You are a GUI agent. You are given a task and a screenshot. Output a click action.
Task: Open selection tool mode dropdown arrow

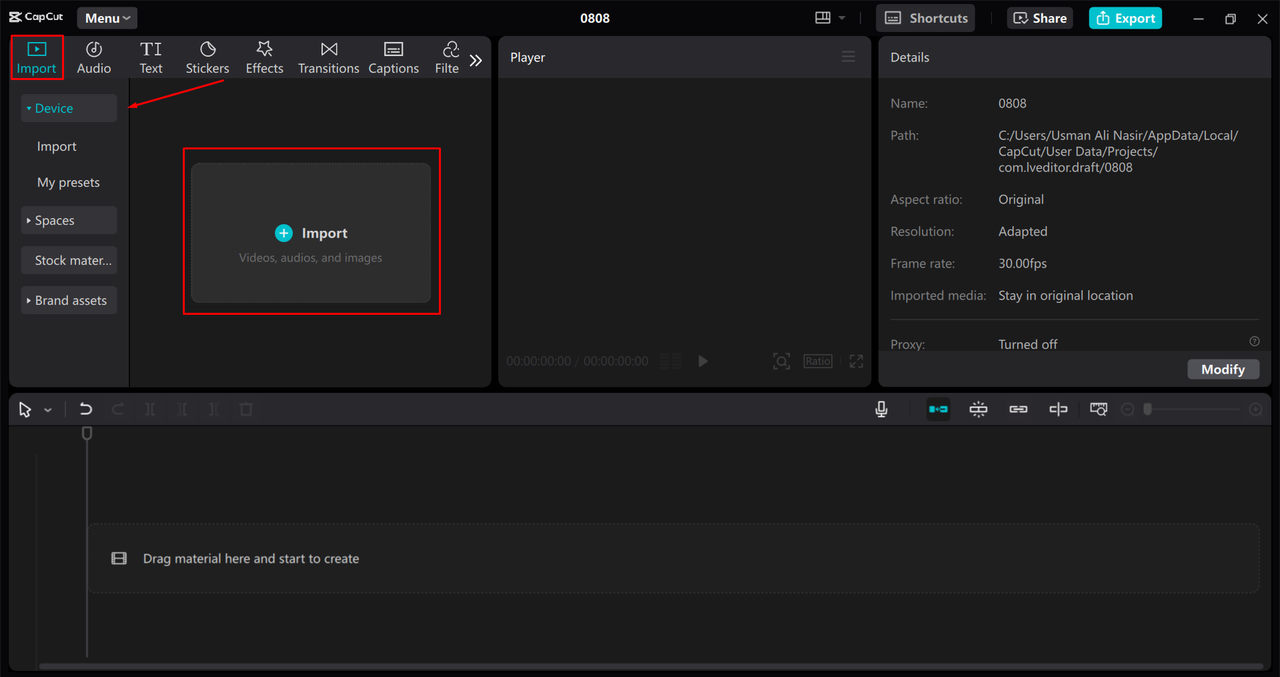48,410
